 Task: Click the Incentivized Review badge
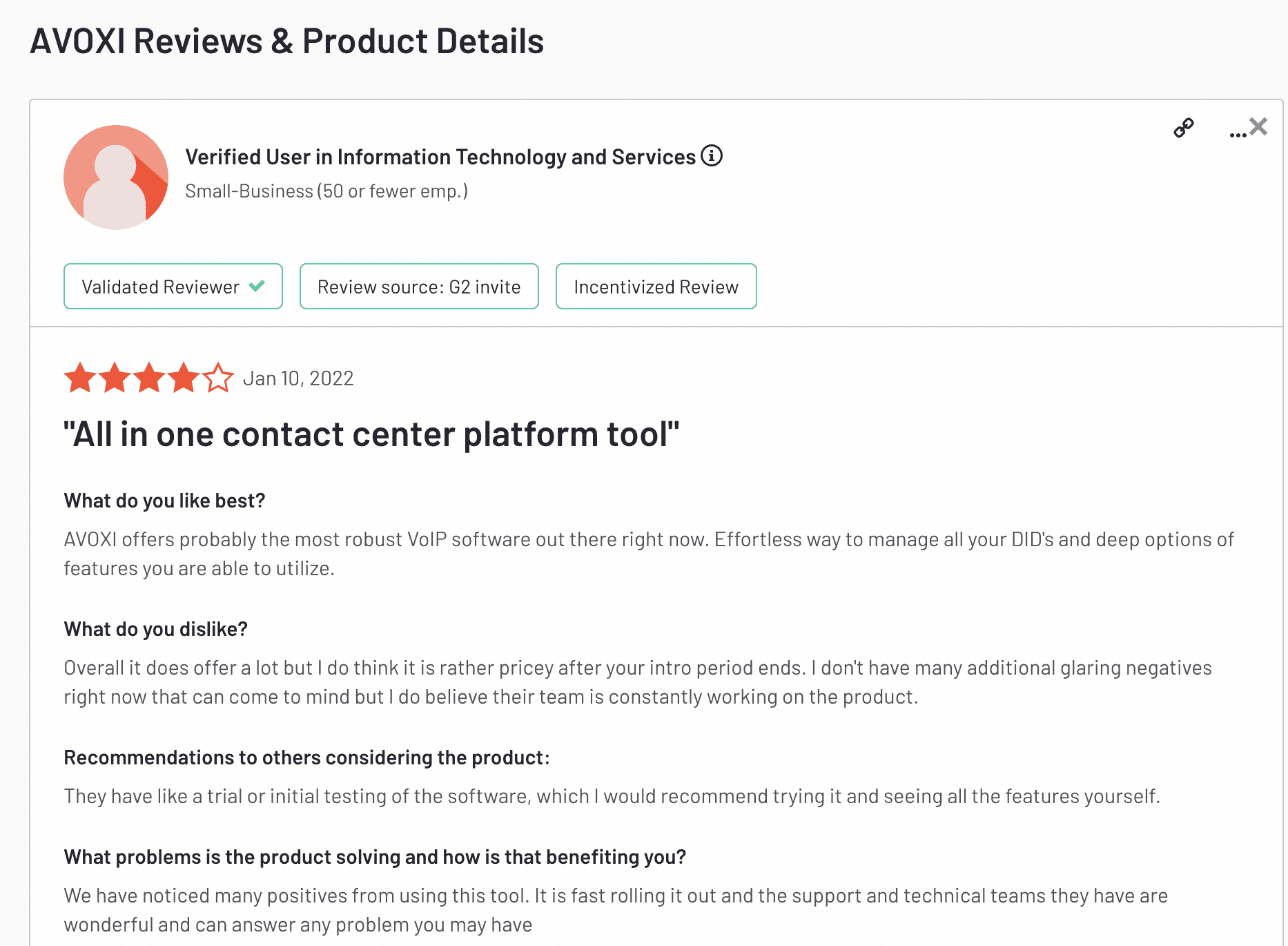click(x=656, y=287)
